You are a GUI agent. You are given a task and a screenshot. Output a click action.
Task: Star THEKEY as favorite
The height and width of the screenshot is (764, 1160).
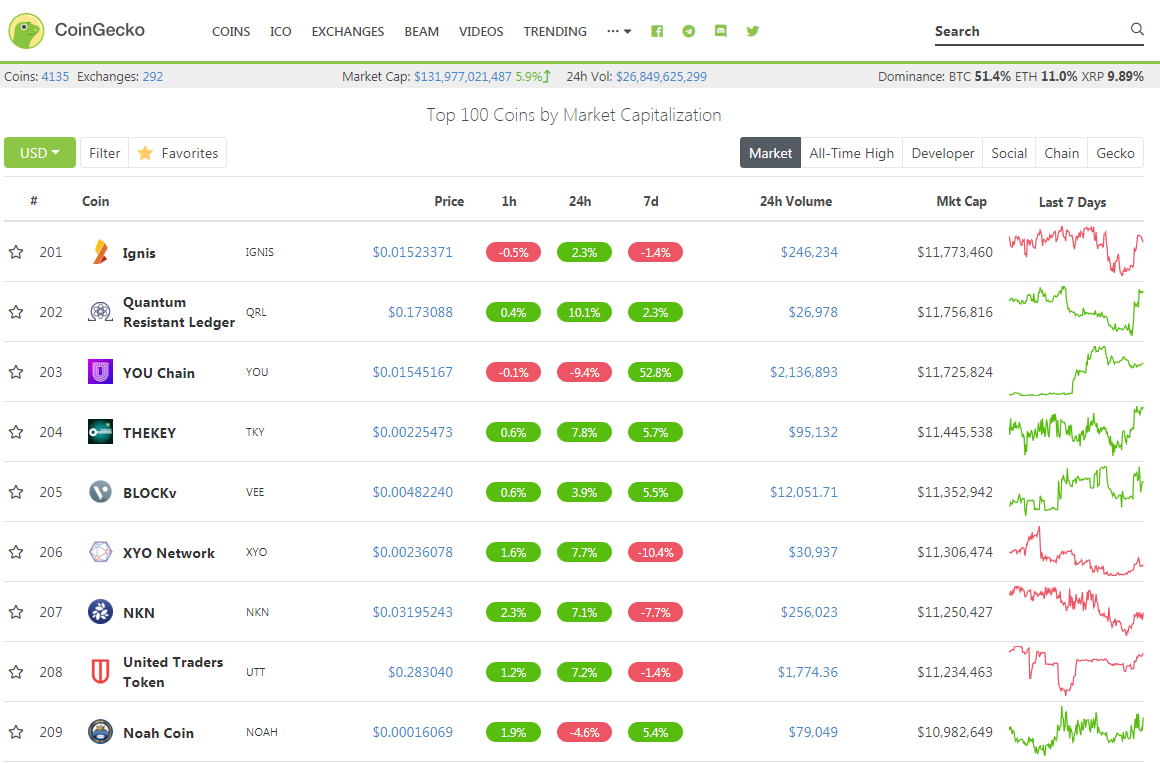coord(16,432)
